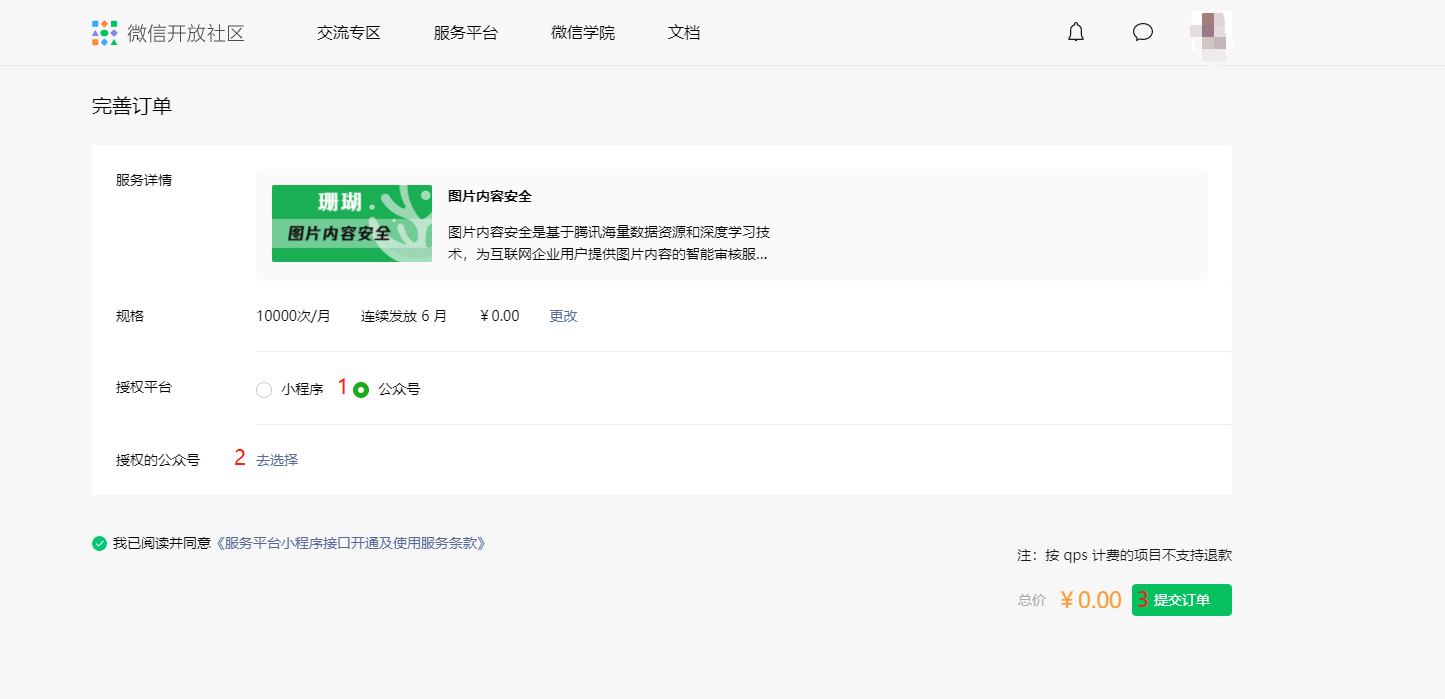Open the 文档 navigation item
This screenshot has width=1445, height=699.
coord(684,33)
